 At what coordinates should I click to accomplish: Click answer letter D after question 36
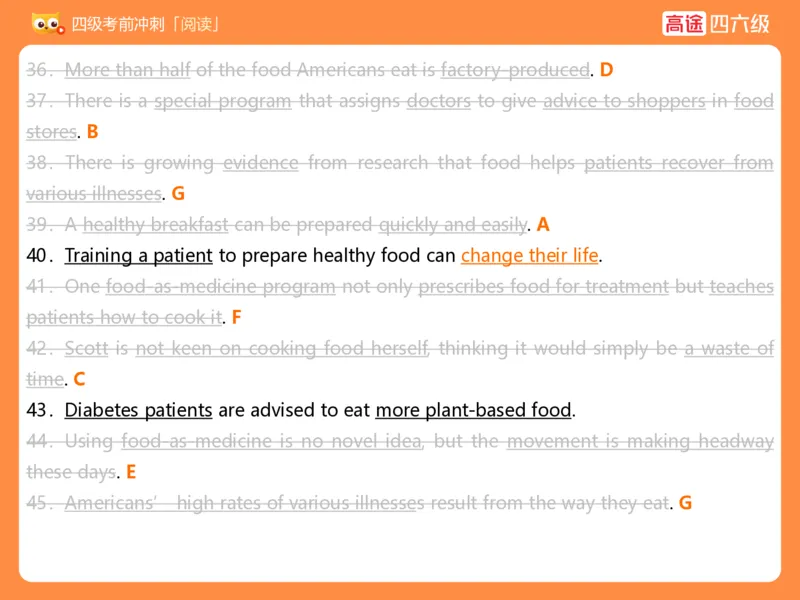pyautogui.click(x=606, y=70)
